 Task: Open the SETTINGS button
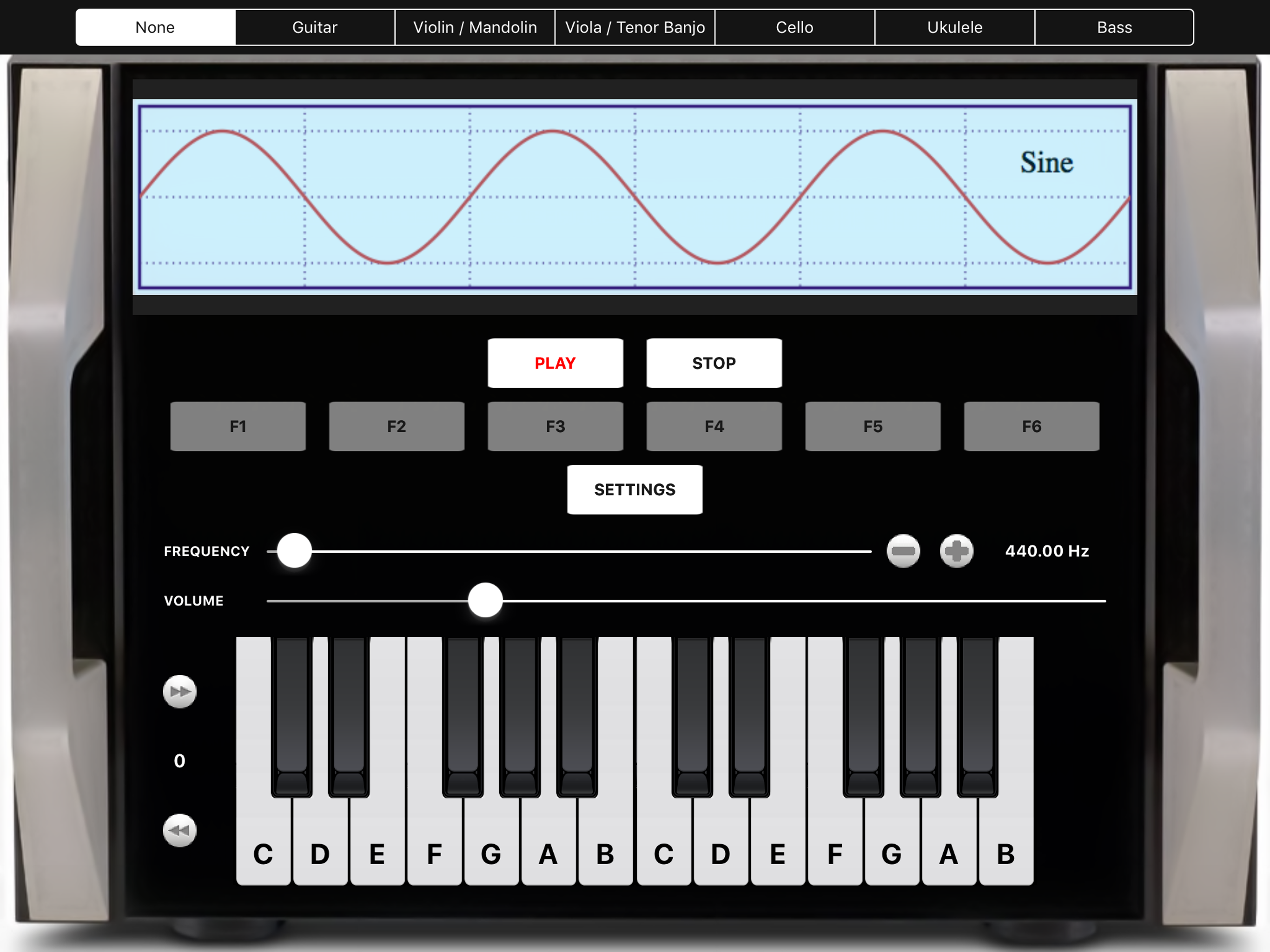[x=635, y=489]
